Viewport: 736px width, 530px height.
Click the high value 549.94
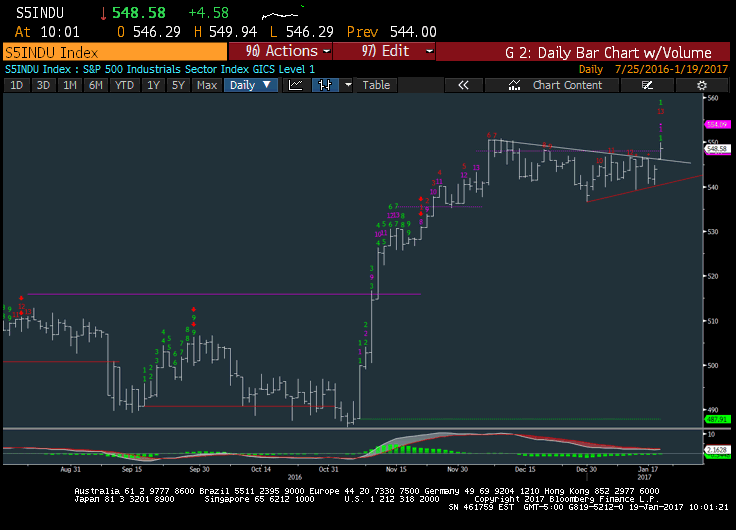(x=233, y=32)
